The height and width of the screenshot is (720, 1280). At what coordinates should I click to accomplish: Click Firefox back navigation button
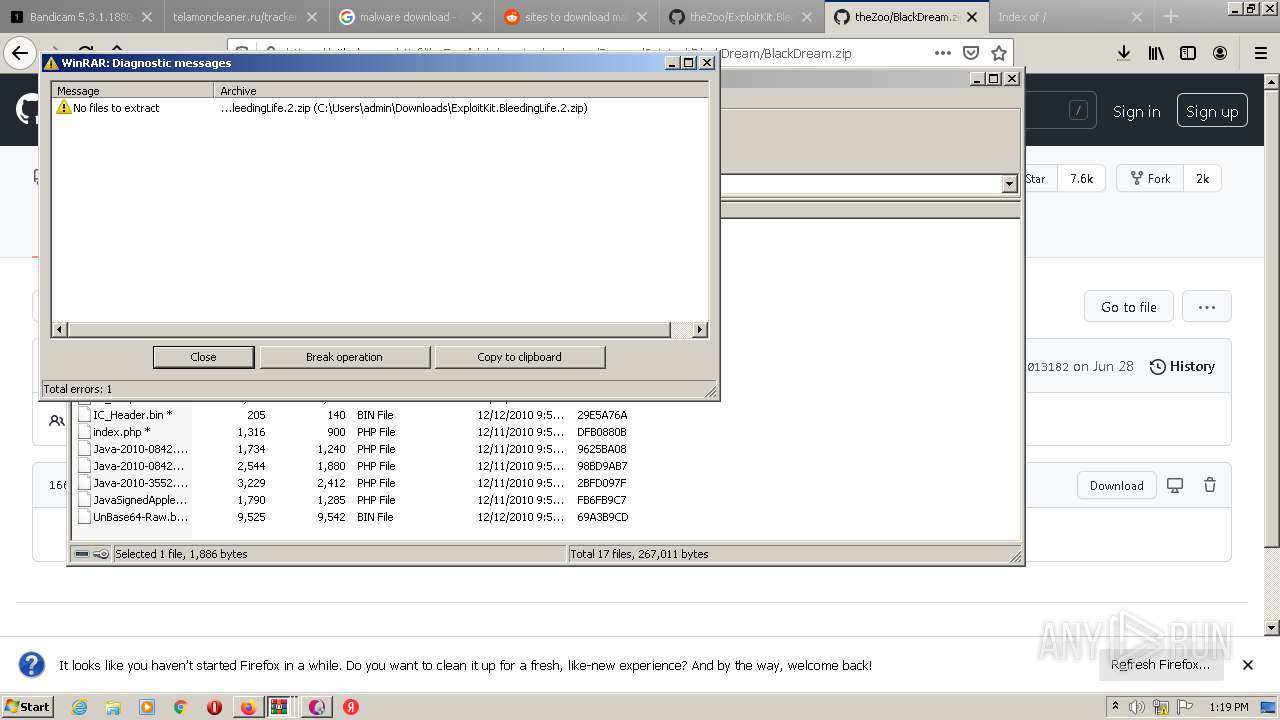(20, 53)
